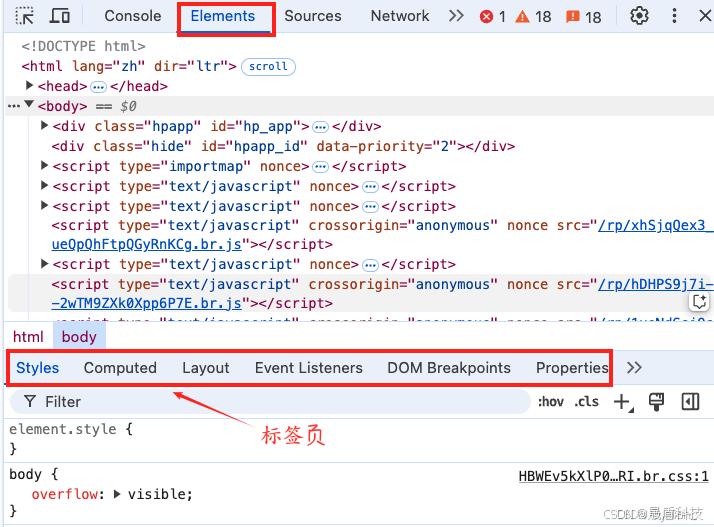Click the scroll badge on html element

click(x=268, y=67)
